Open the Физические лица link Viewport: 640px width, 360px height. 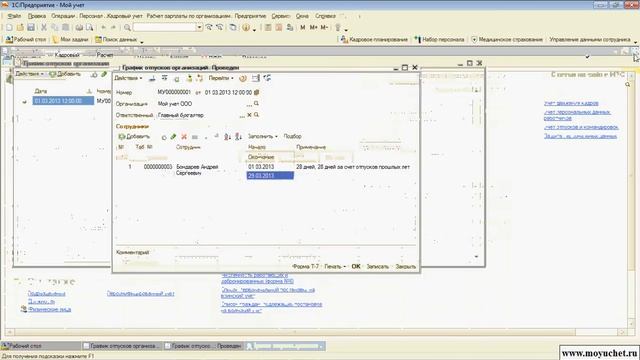click(x=50, y=309)
